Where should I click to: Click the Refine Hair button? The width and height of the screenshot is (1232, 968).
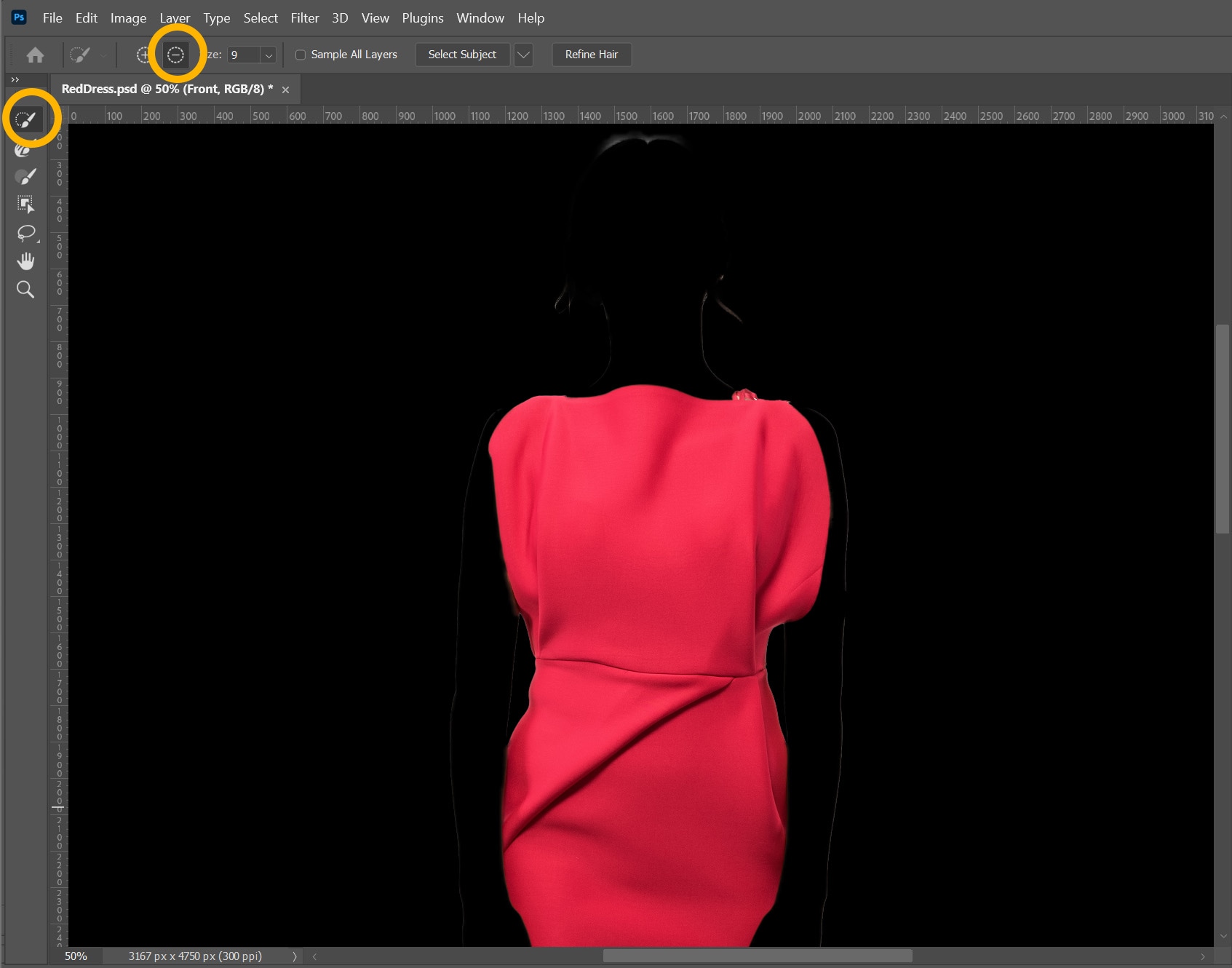tap(591, 55)
